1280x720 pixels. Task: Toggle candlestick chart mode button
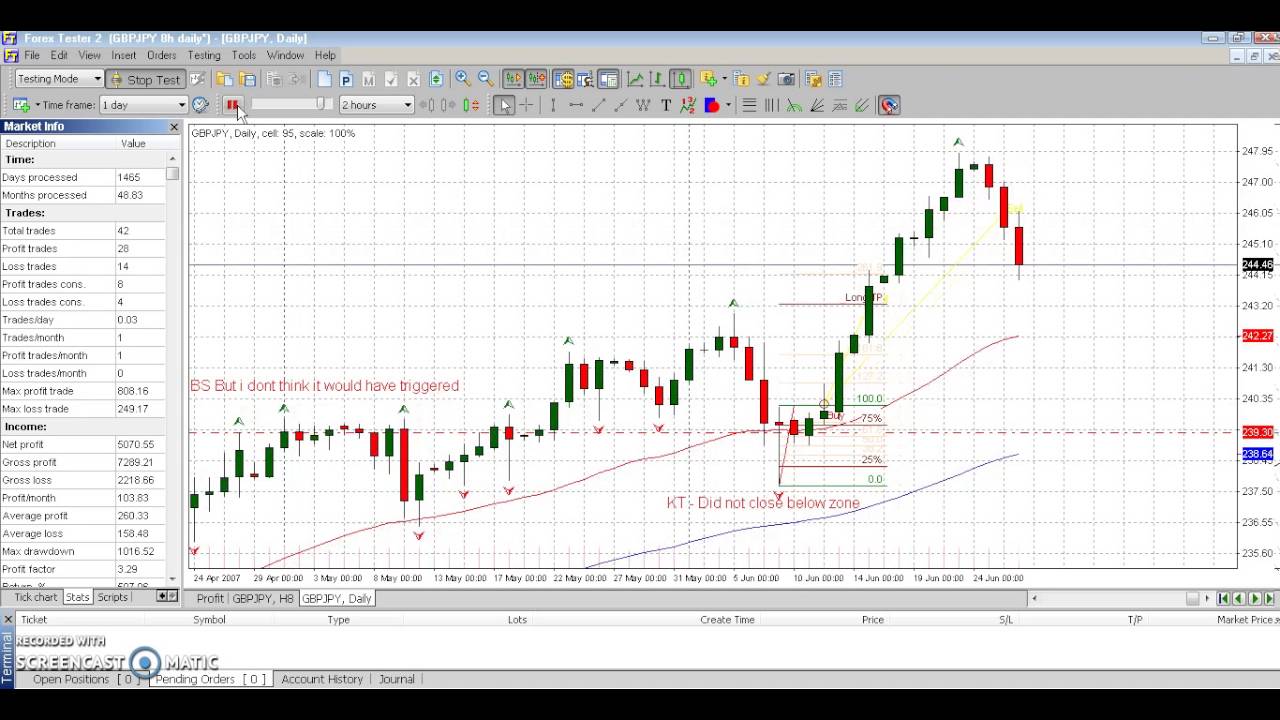pyautogui.click(x=680, y=79)
